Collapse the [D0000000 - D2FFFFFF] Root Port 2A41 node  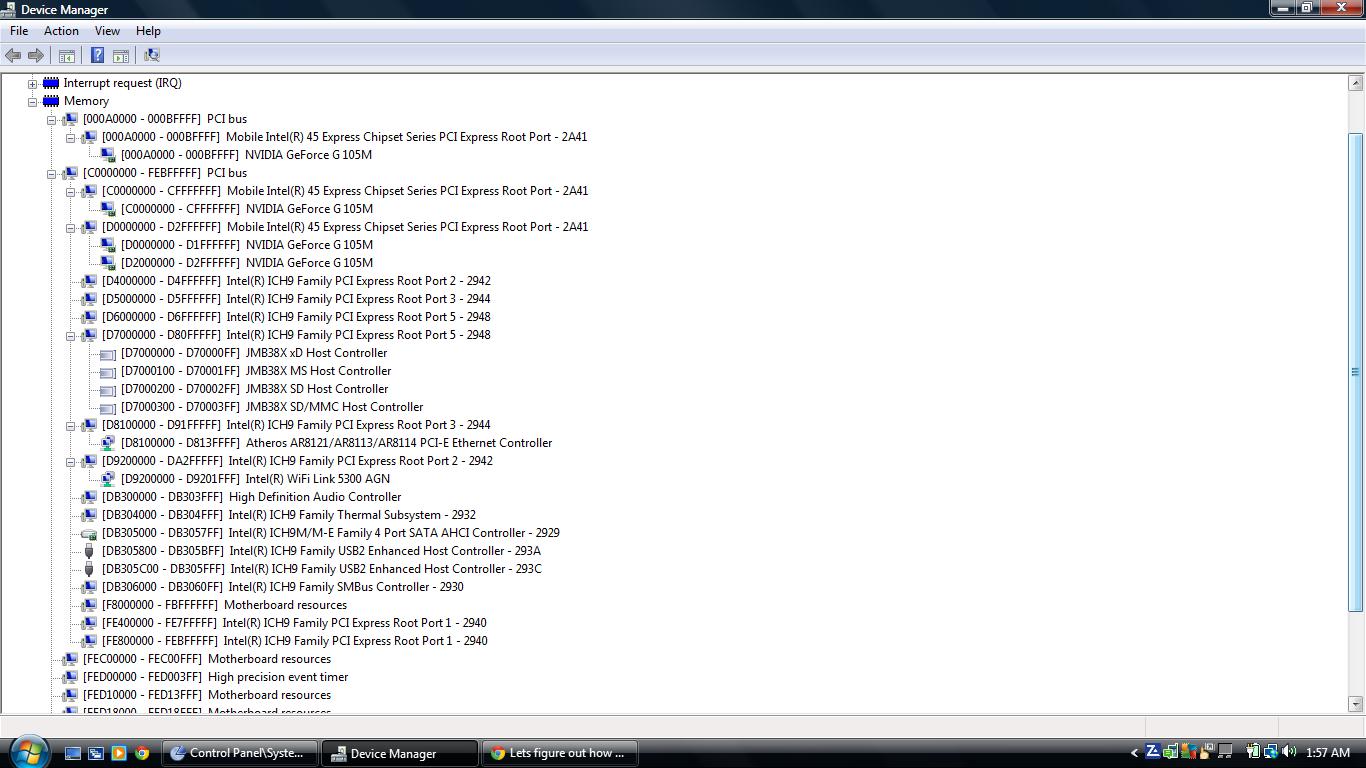70,227
